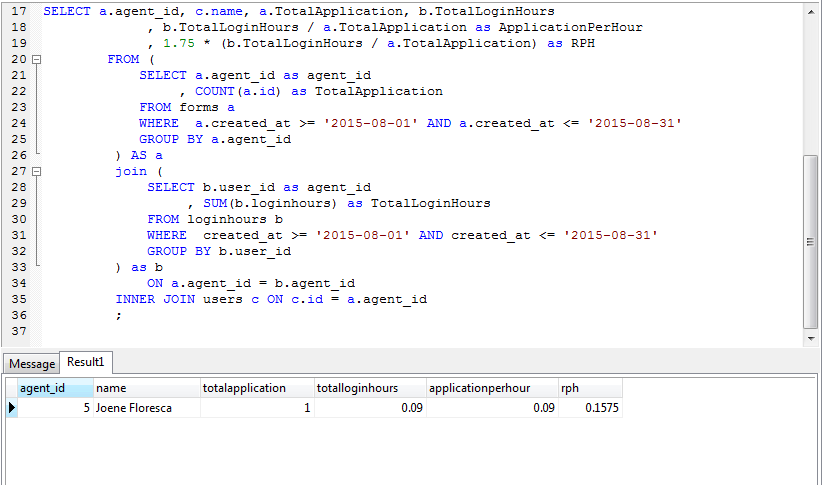Click the current row indicator arrow
This screenshot has width=822, height=485.
tap(12, 408)
